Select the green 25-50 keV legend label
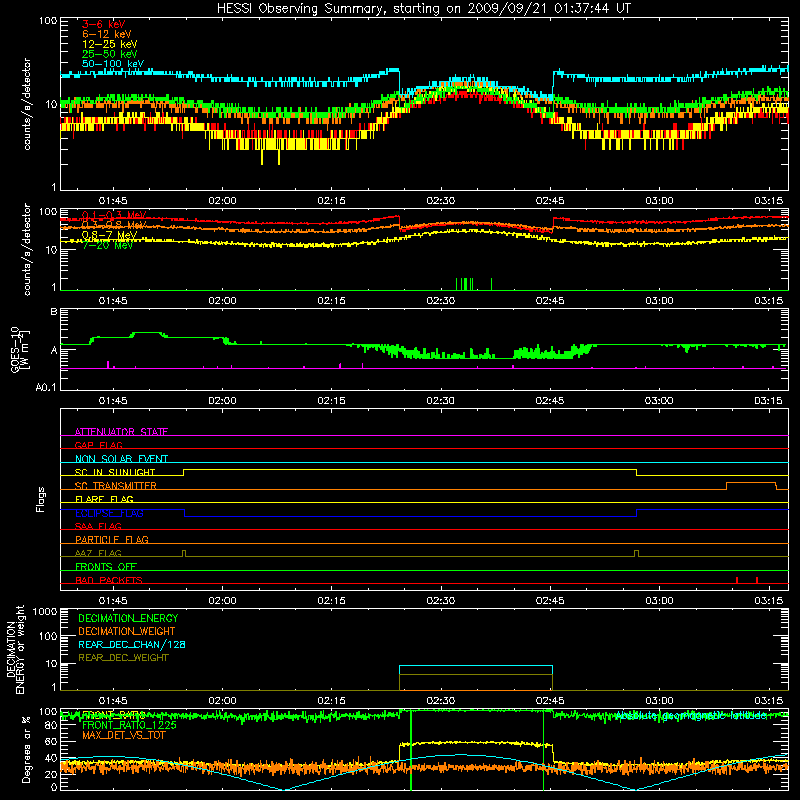Screen dimensions: 800x800 point(110,54)
